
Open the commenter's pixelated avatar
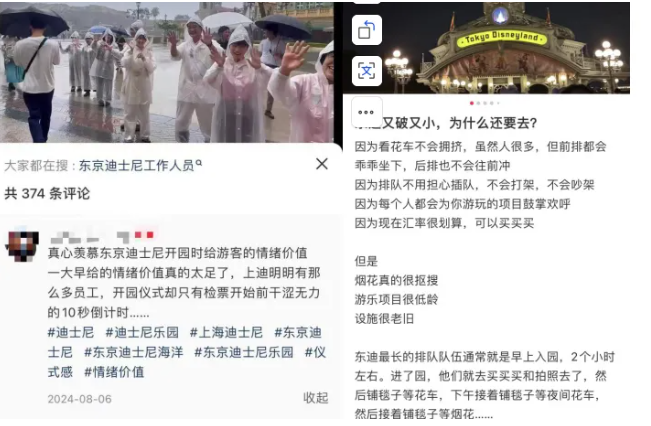coord(22,247)
